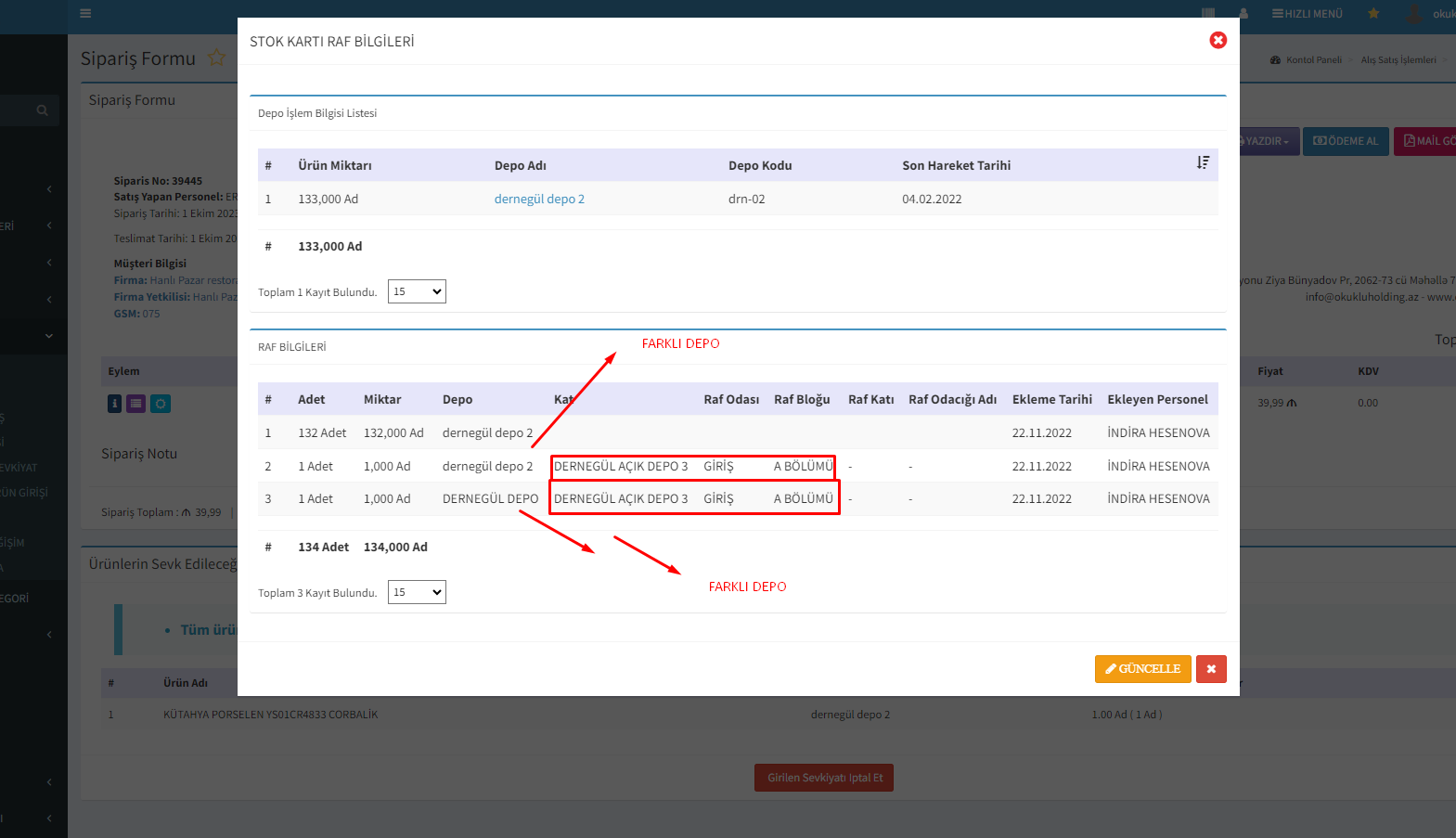
Task: Close the Stok Kartı Raf Bilgileri dialog
Action: pyautogui.click(x=1218, y=40)
